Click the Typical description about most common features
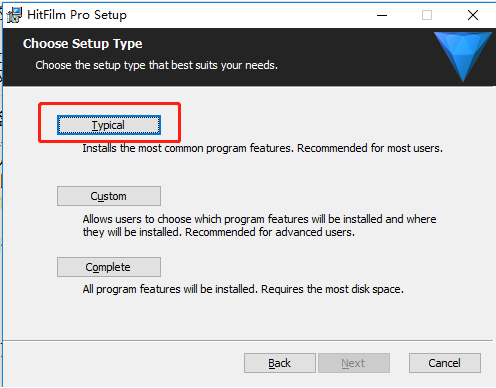The width and height of the screenshot is (496, 388). [263, 148]
